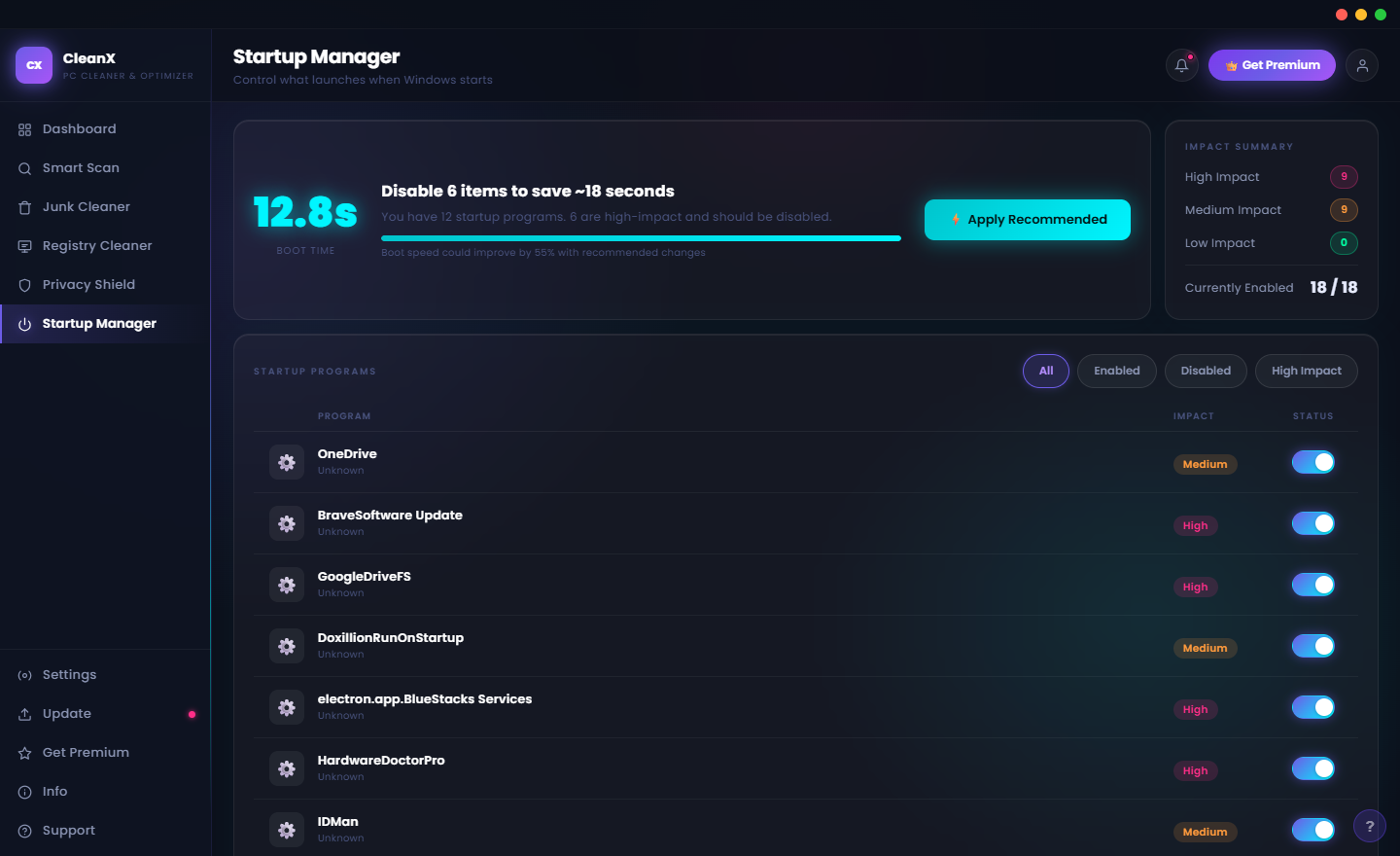Disable OneDrive startup toggle
1400x856 pixels.
pos(1313,462)
